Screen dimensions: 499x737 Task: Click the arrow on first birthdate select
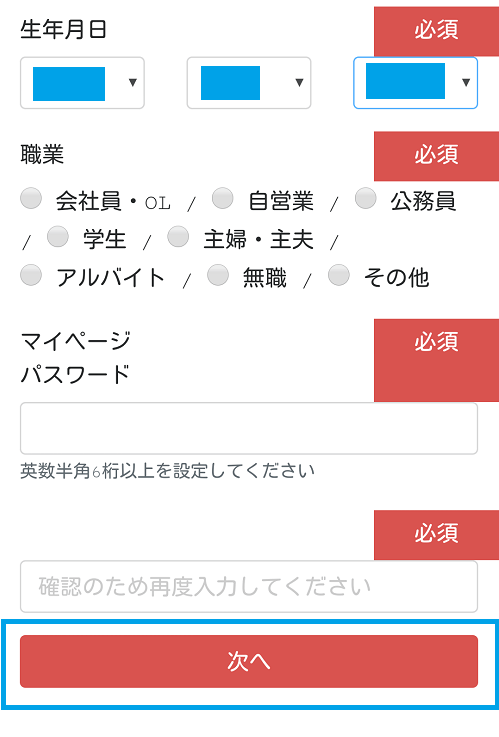[x=133, y=83]
